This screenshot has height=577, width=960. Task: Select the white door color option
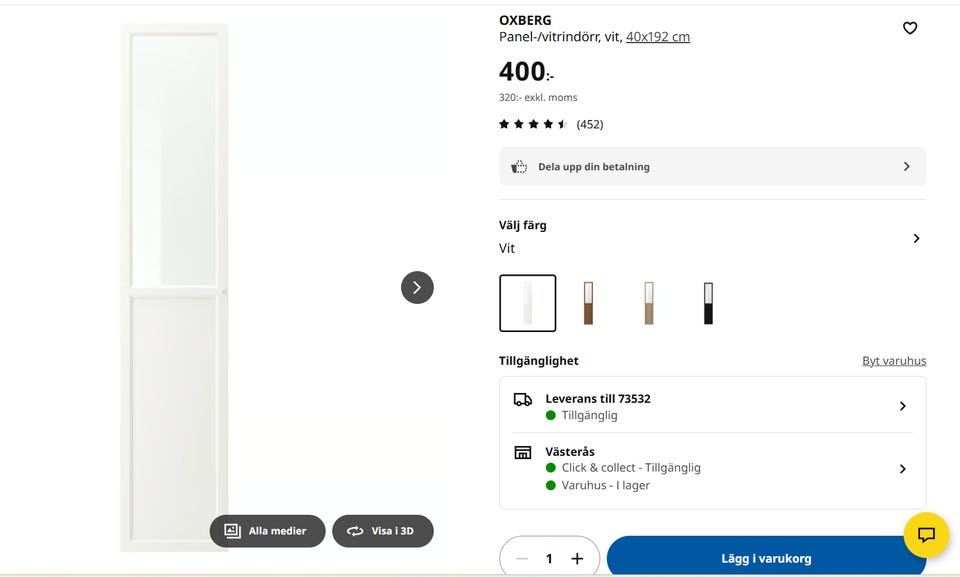click(528, 303)
